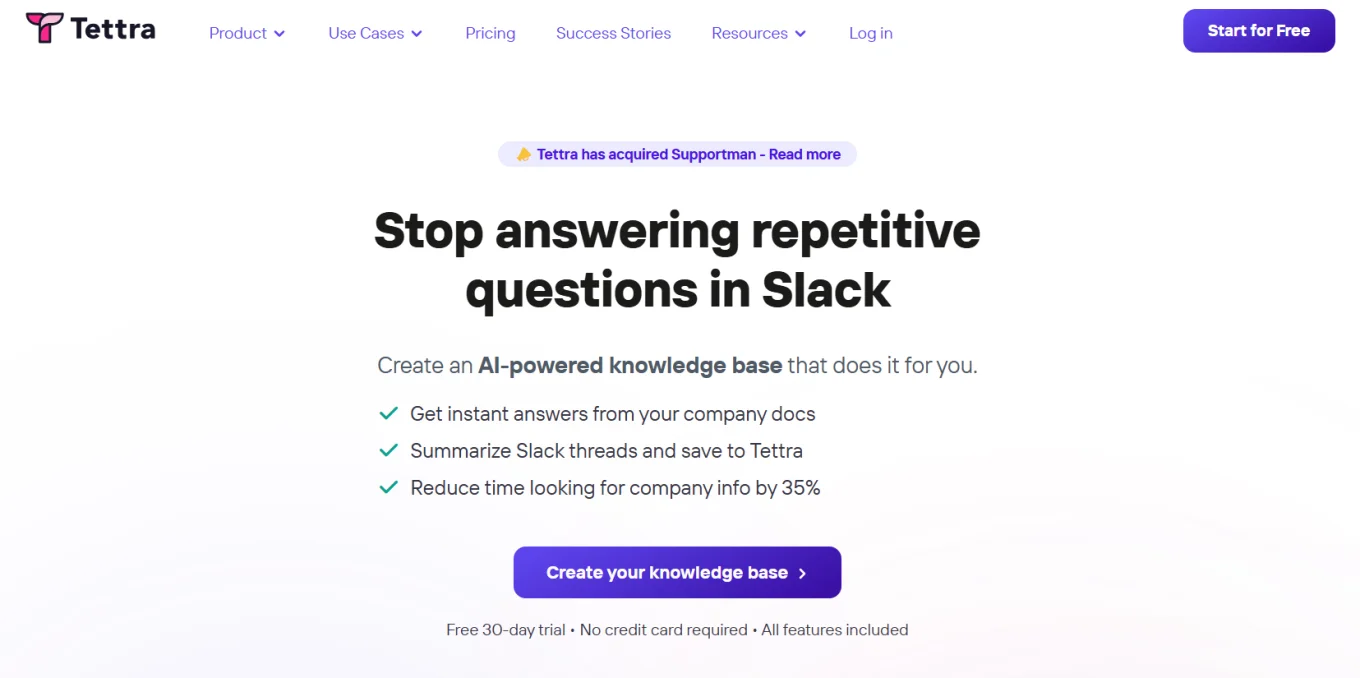Click the checkmark beside 'Reduce time looking'

[389, 487]
